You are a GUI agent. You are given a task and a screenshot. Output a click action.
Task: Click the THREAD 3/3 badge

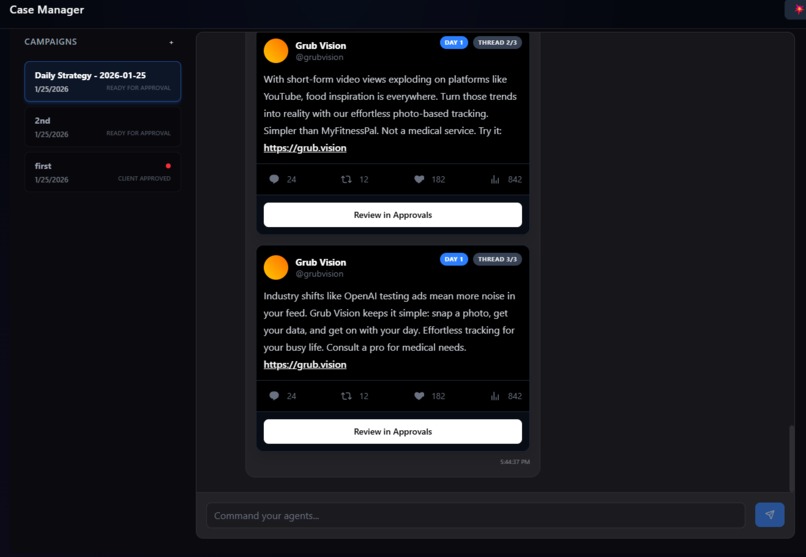tap(497, 259)
